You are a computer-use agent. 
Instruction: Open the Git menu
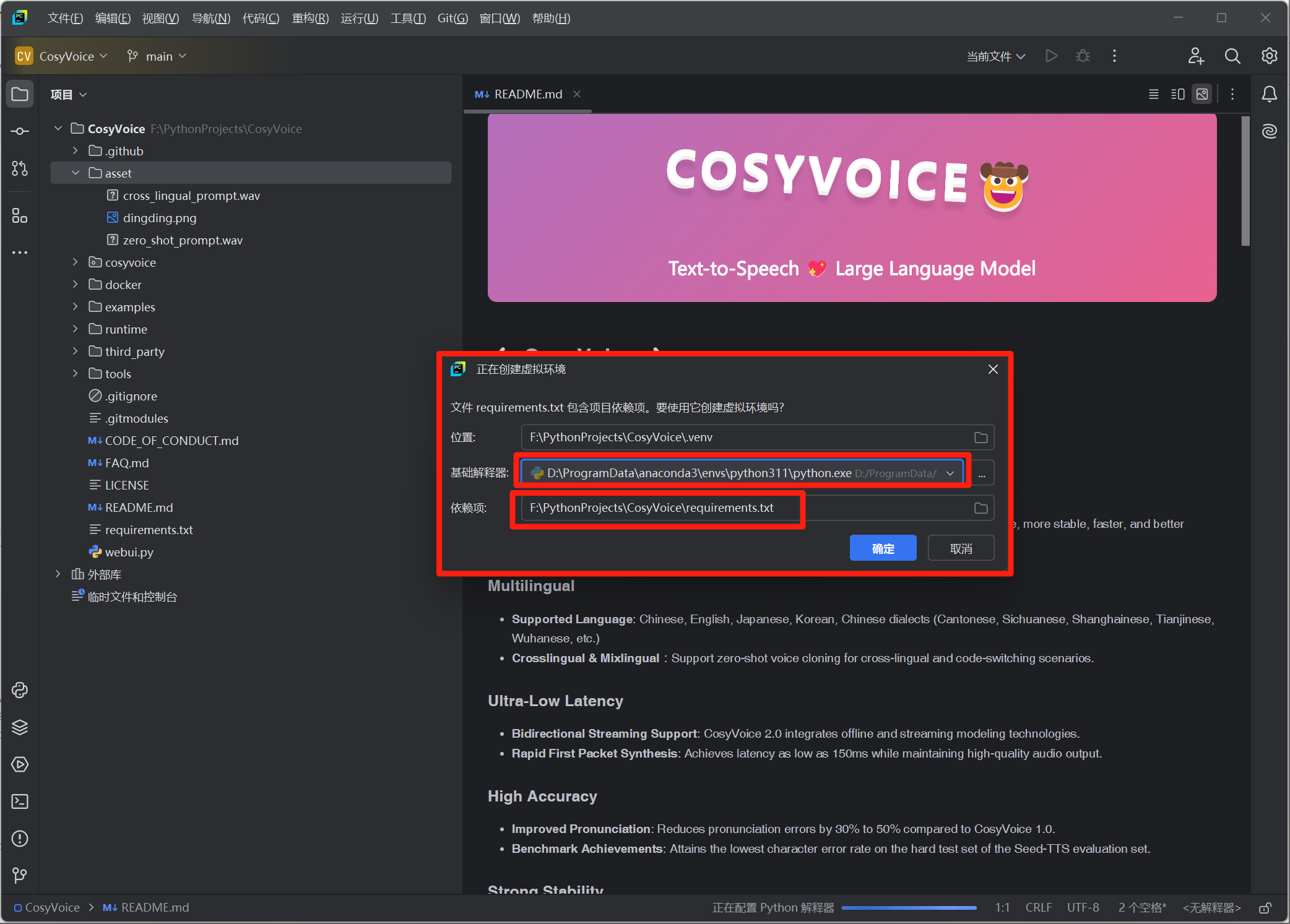click(x=452, y=18)
